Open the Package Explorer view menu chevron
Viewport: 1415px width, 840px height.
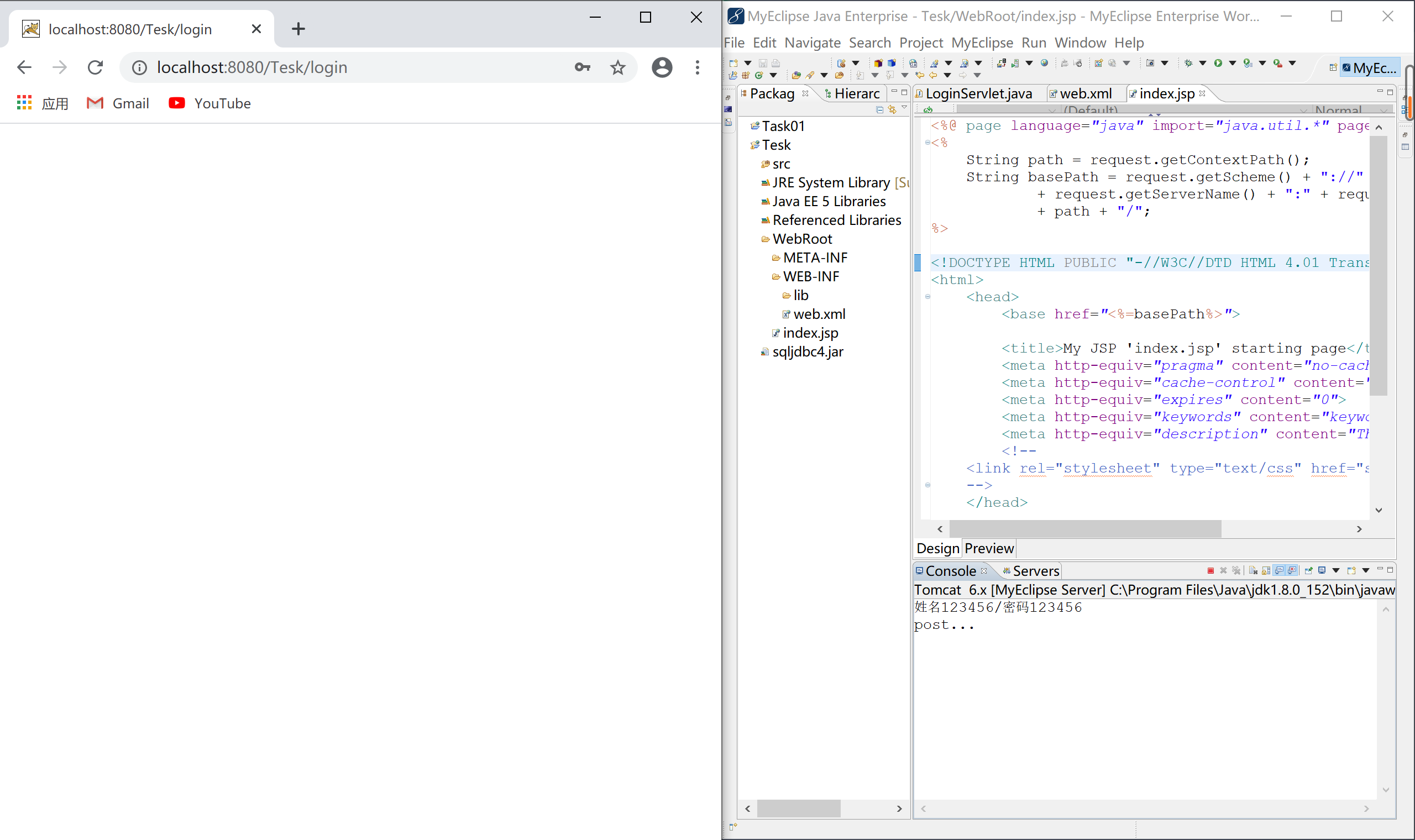904,108
